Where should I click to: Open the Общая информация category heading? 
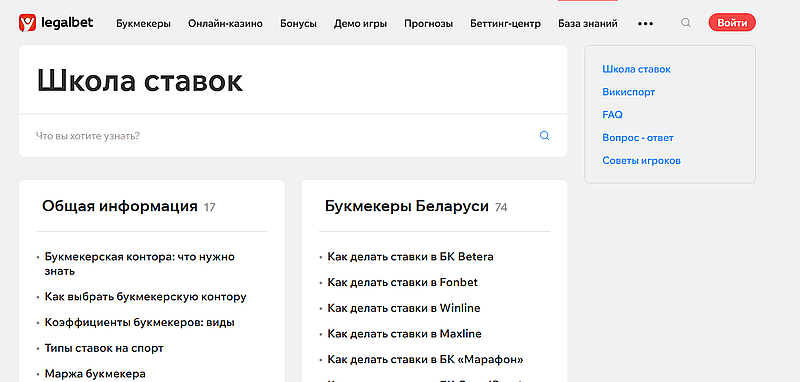pyautogui.click(x=119, y=206)
